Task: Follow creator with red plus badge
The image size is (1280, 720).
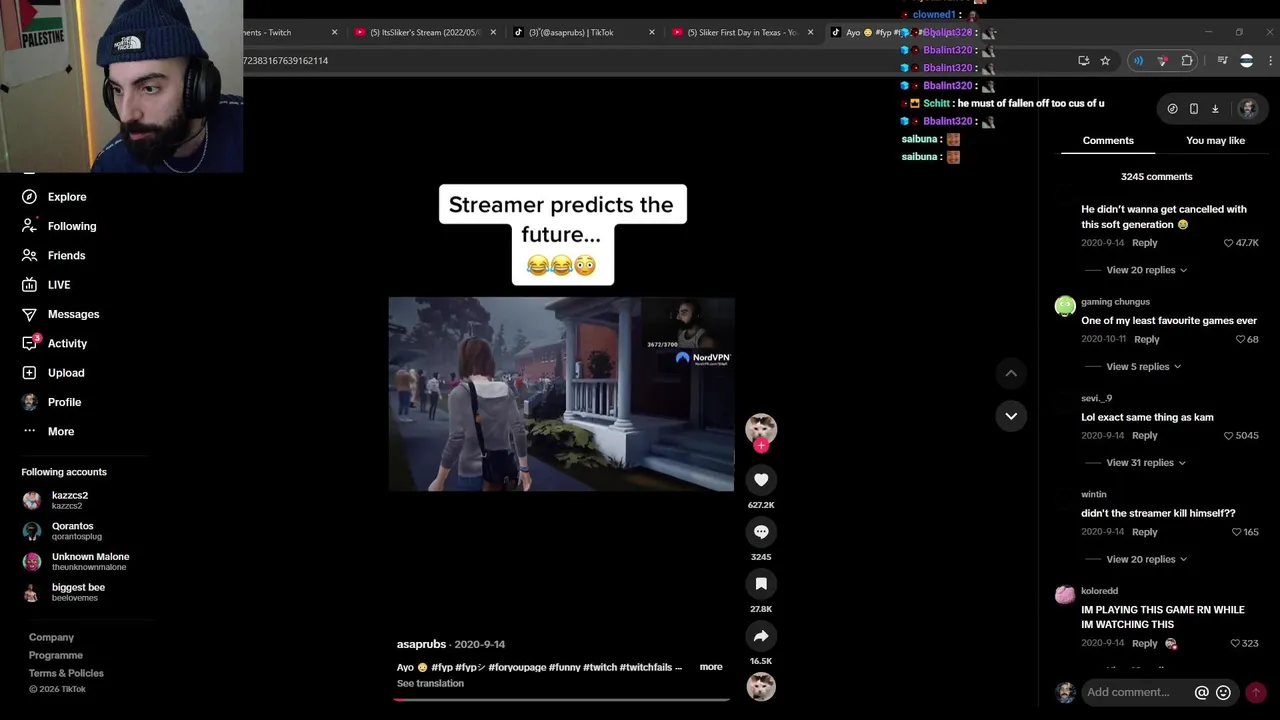Action: [x=761, y=446]
